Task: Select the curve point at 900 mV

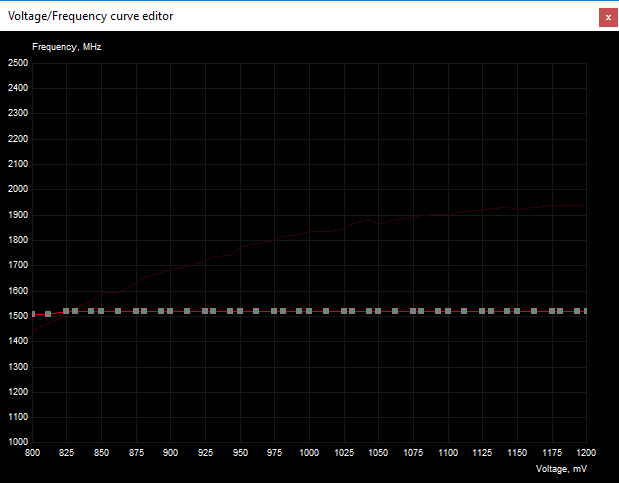Action: pos(170,311)
